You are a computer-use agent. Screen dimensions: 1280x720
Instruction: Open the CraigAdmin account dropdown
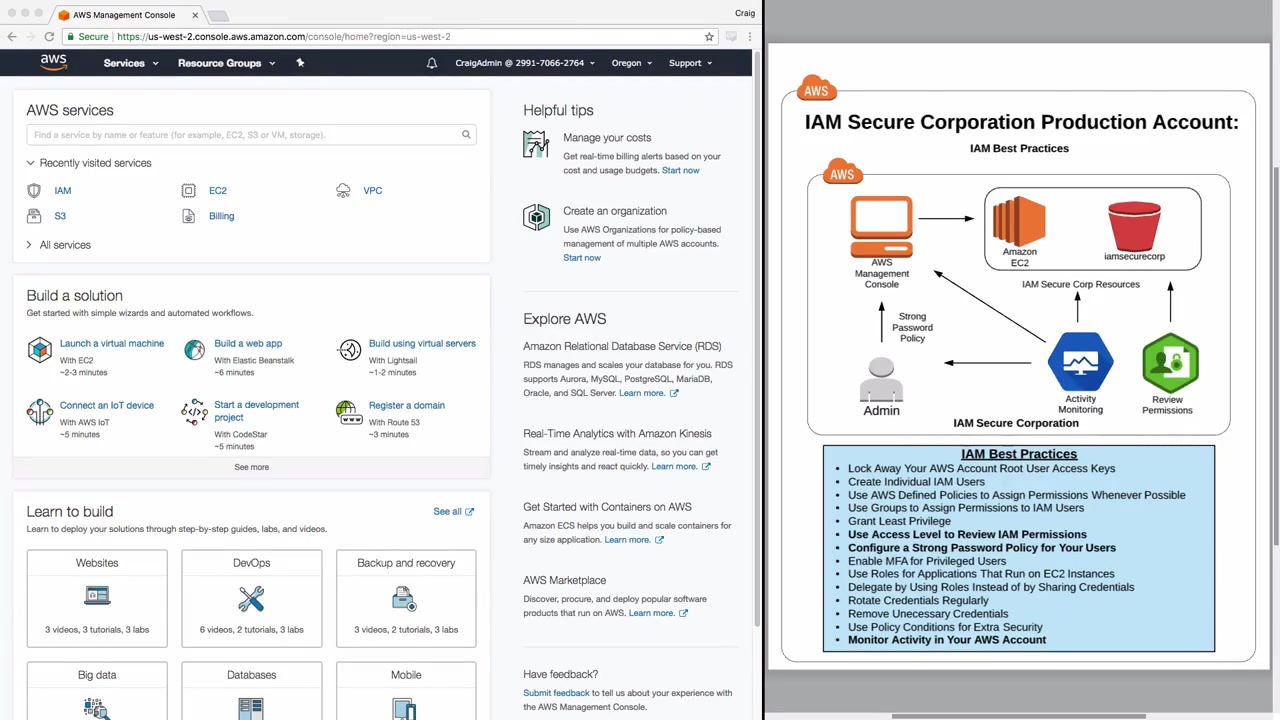[x=525, y=63]
